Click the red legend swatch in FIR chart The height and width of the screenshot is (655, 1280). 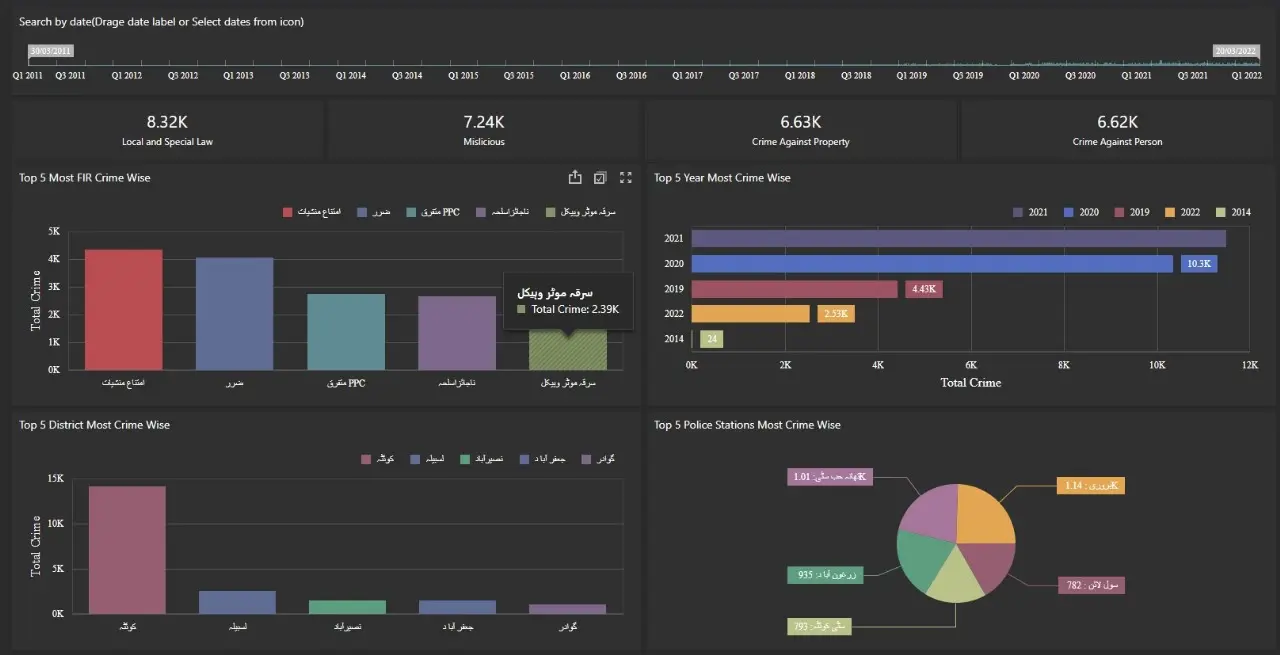point(288,212)
